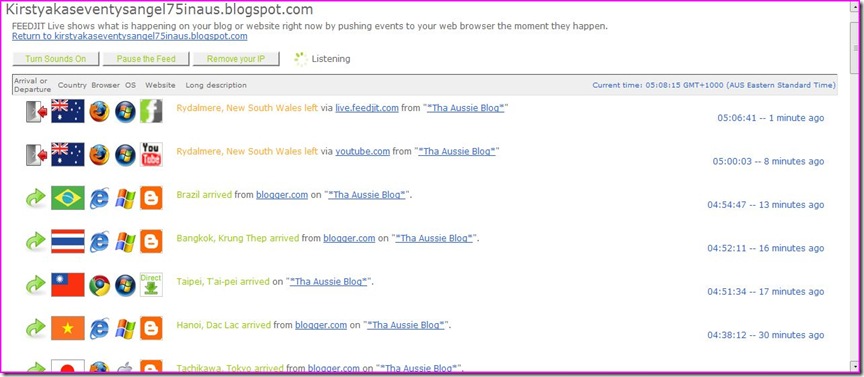This screenshot has width=864, height=377.
Task: Pause the Feed button
Action: [x=146, y=59]
